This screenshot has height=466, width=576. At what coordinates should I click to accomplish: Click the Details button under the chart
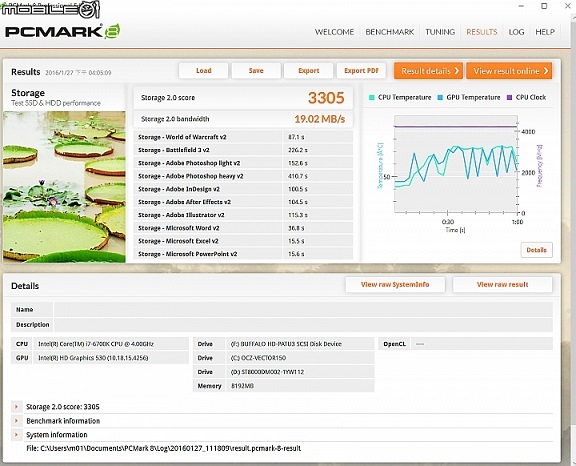pyautogui.click(x=536, y=250)
